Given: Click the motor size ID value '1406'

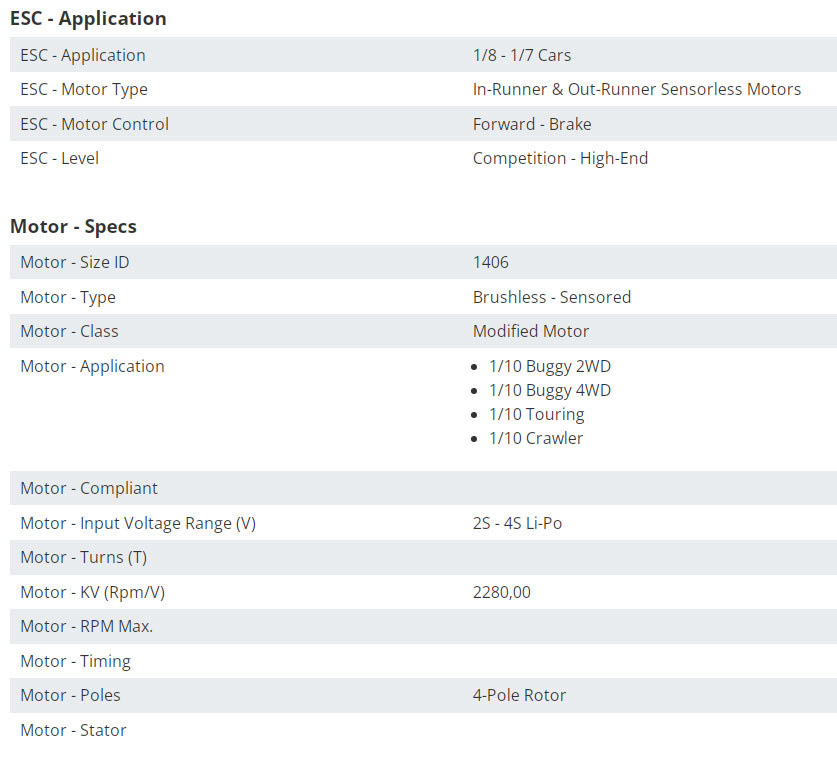Looking at the screenshot, I should point(490,262).
